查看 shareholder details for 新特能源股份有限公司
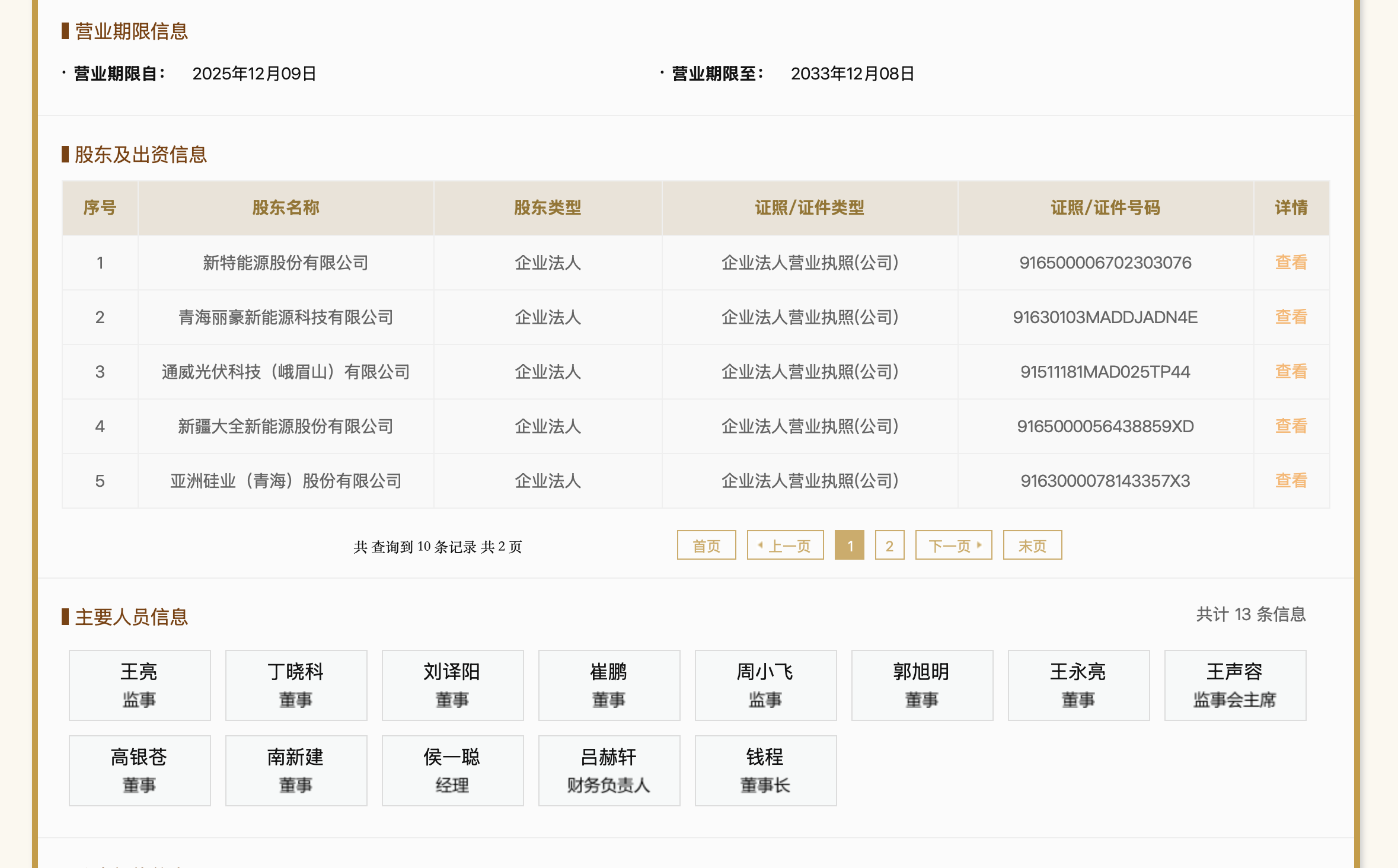This screenshot has width=1398, height=868. 1290,263
